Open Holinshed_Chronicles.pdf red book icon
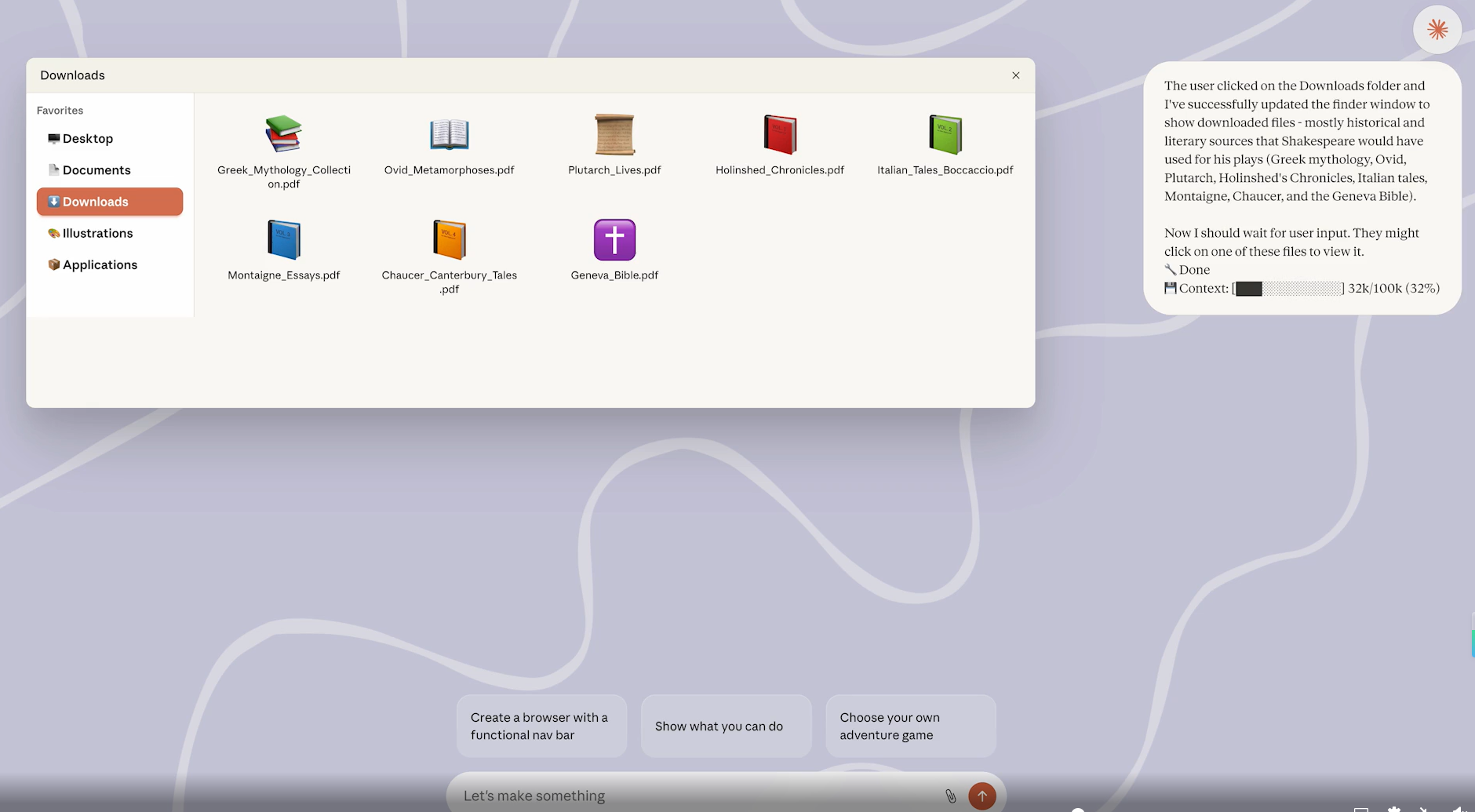Viewport: 1475px width, 812px height. click(780, 134)
